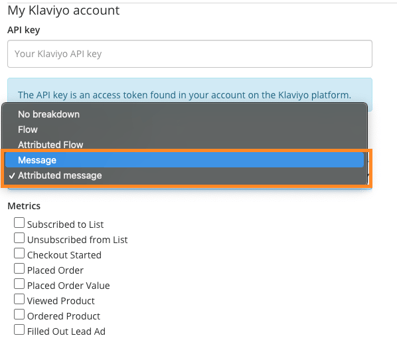The image size is (397, 360).
Task: Select the highlighted Message option
Action: [x=184, y=160]
